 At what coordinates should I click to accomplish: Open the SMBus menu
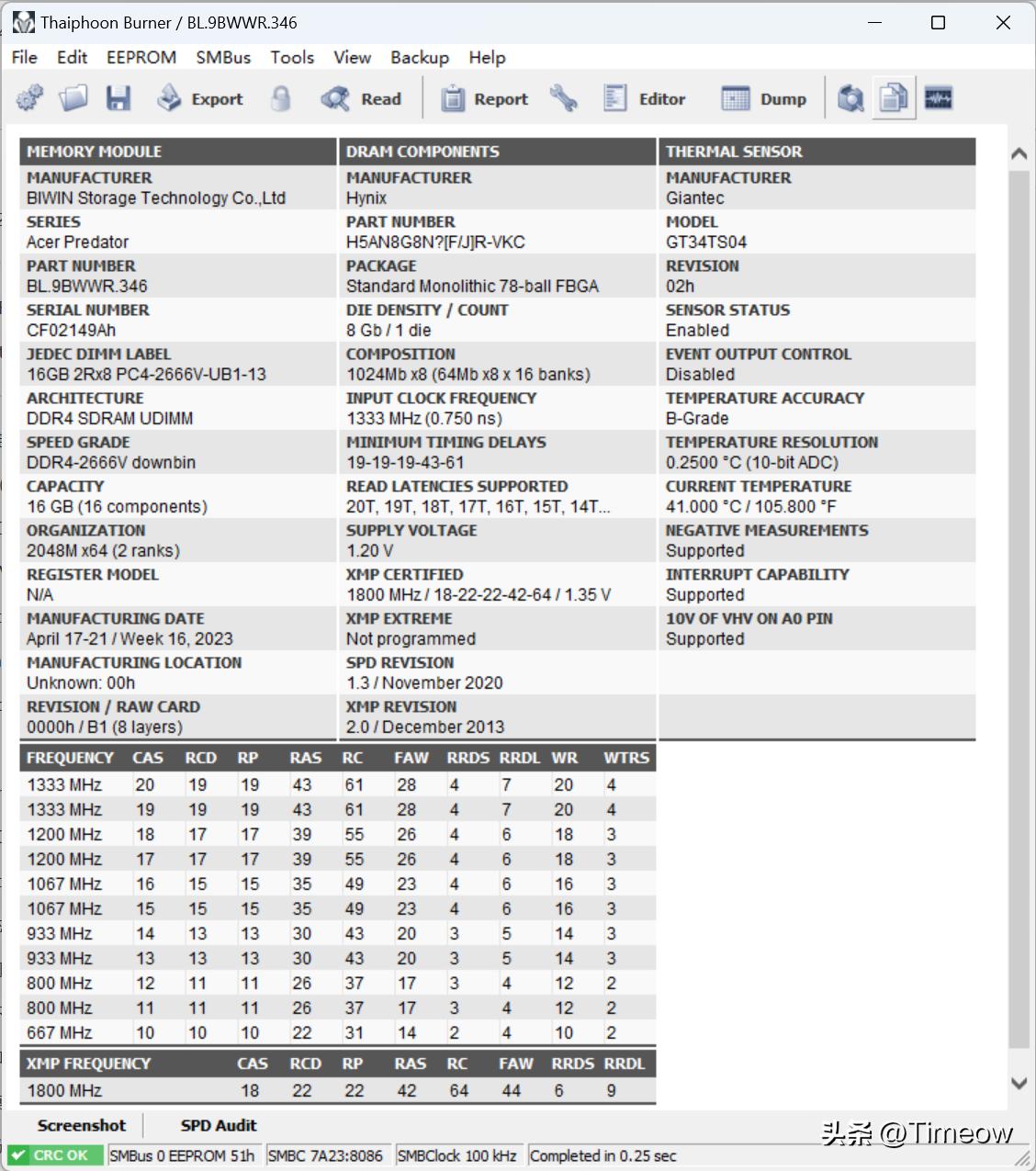click(223, 57)
